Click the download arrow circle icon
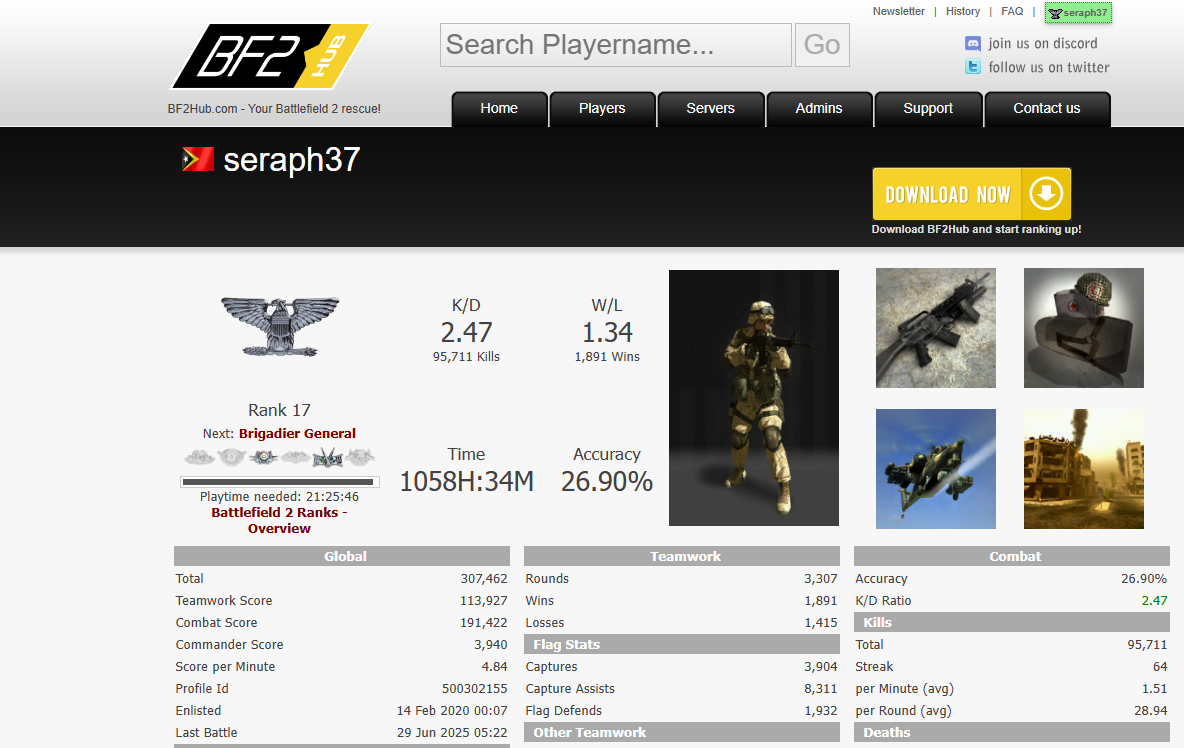Image resolution: width=1184 pixels, height=748 pixels. [1046, 194]
